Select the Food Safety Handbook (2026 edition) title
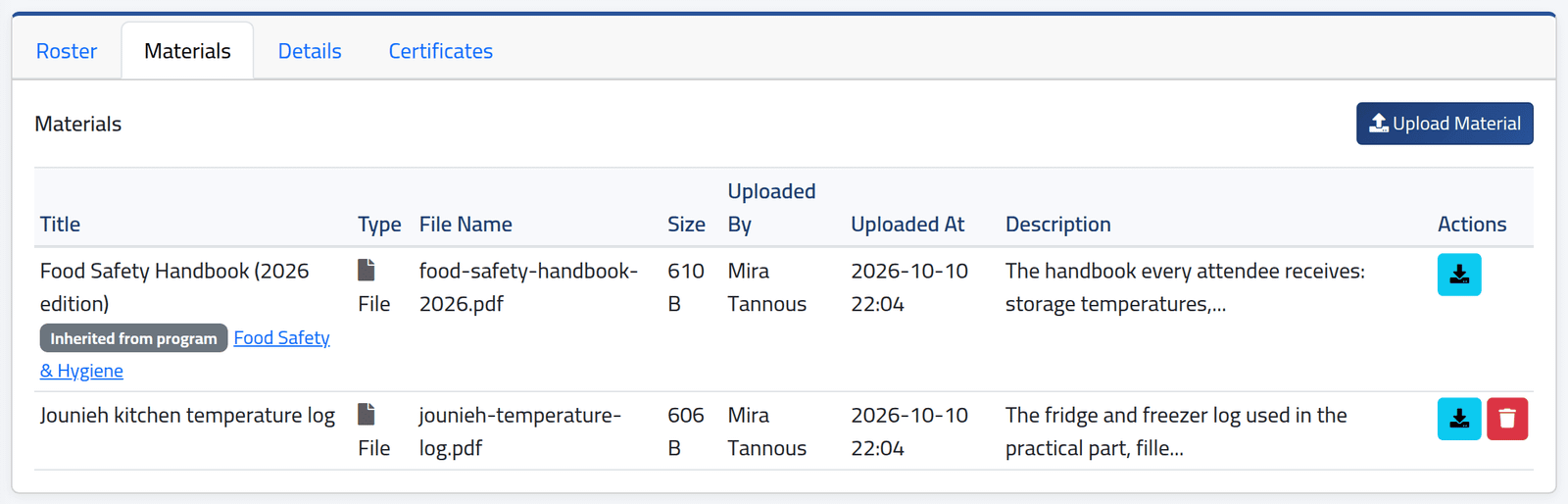This screenshot has width=1568, height=504. [174, 287]
